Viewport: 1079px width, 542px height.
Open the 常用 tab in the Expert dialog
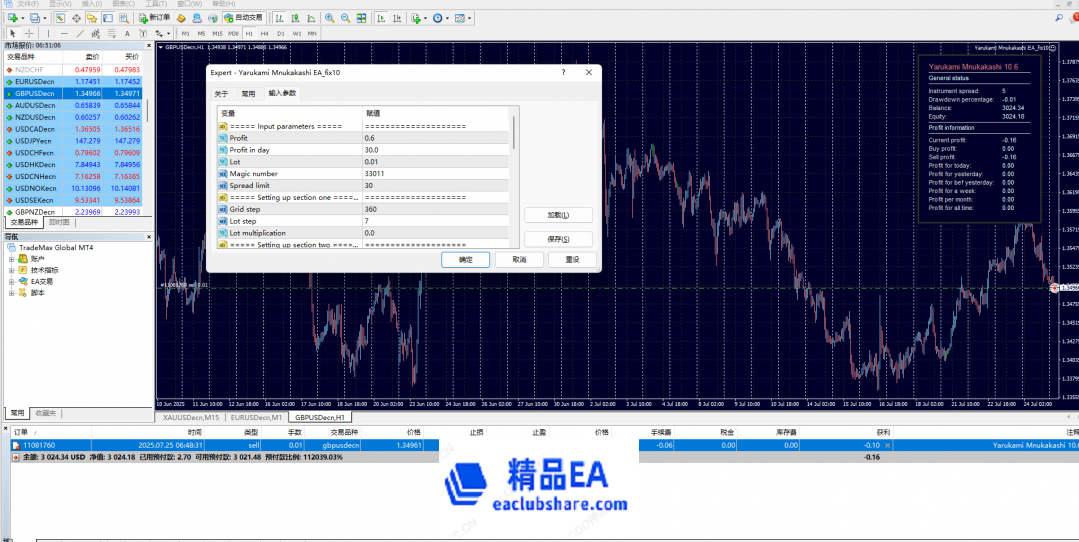pos(248,94)
